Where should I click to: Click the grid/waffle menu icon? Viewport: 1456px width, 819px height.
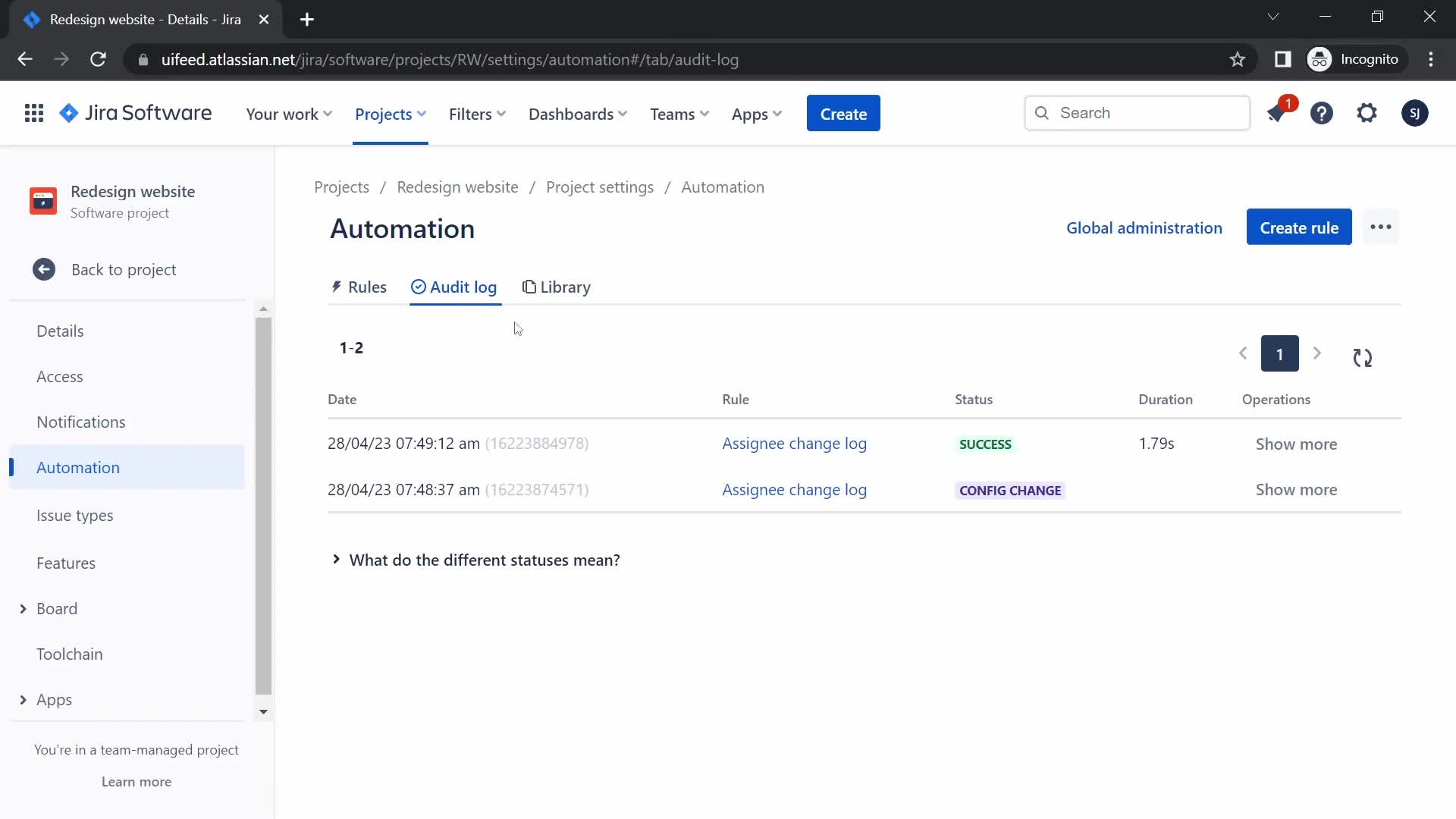tap(33, 113)
